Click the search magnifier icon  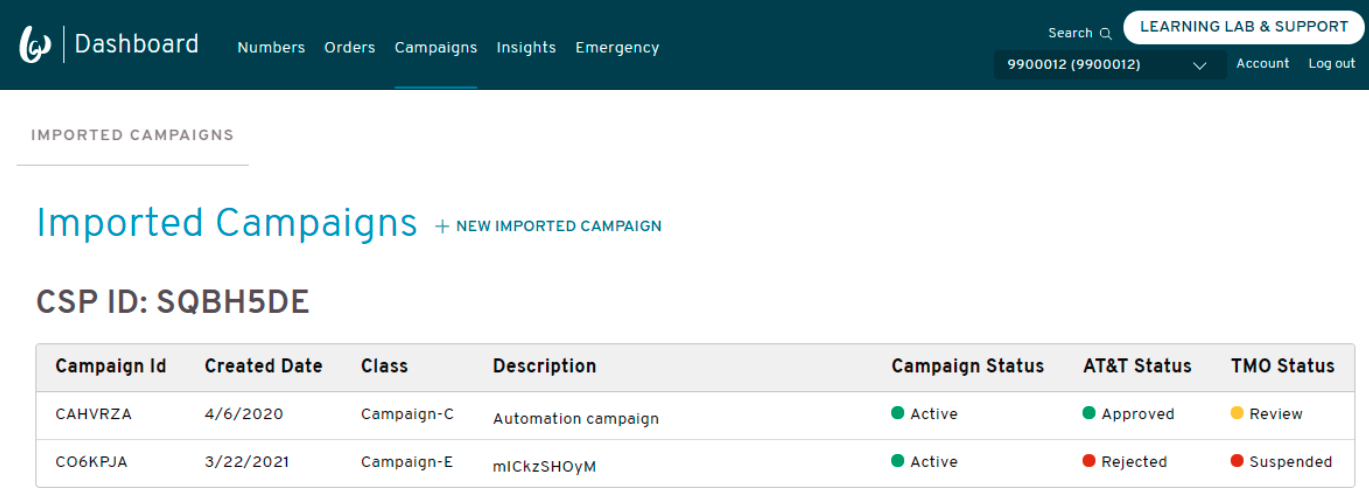click(1105, 33)
